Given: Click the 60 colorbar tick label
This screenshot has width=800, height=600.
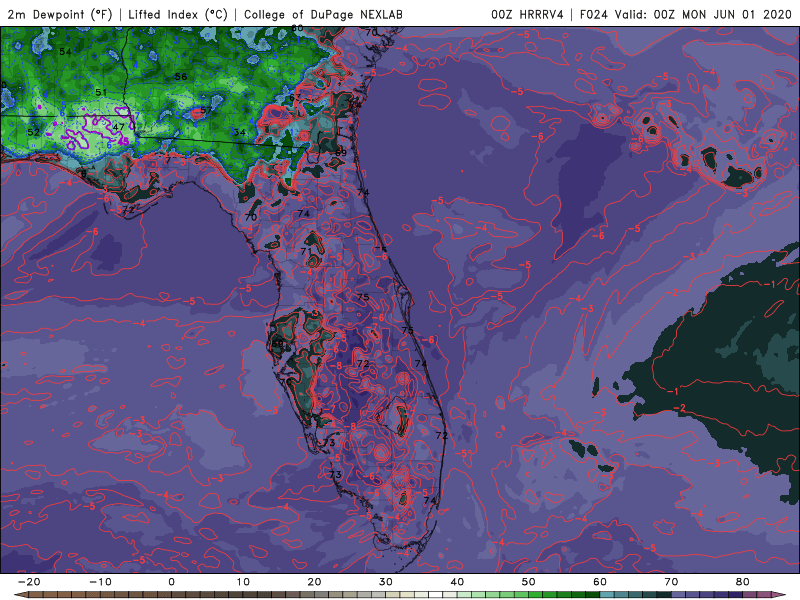Looking at the screenshot, I should click(600, 582).
